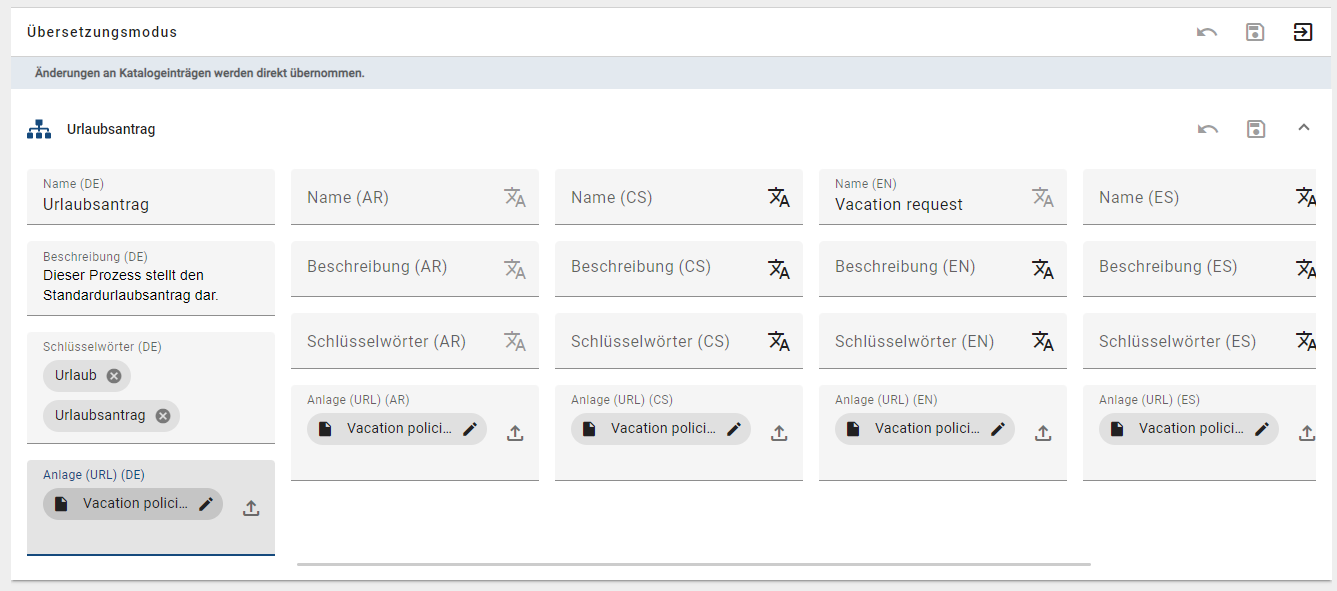Exit Übersetzungsmodus via the top-right icon
This screenshot has width=1337, height=591.
click(x=1303, y=32)
